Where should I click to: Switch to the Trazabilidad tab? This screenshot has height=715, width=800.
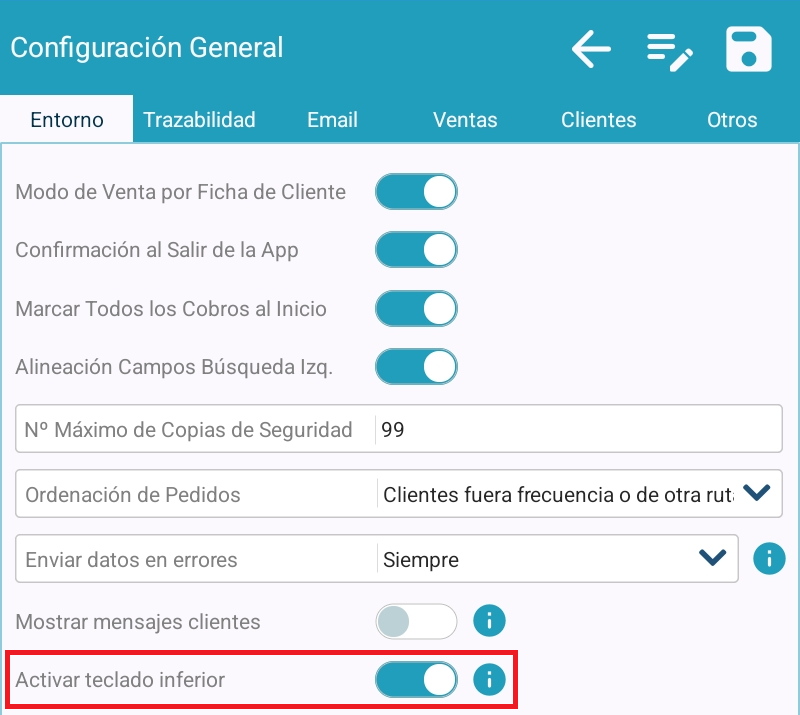(199, 120)
